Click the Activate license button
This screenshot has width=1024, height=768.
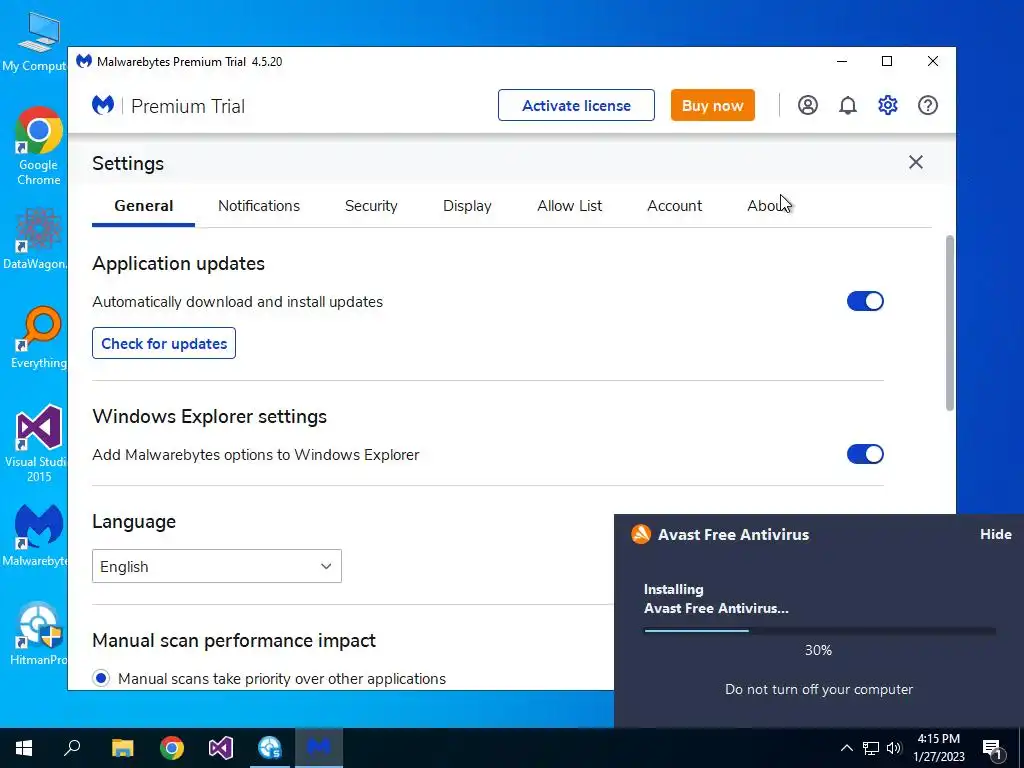[576, 105]
